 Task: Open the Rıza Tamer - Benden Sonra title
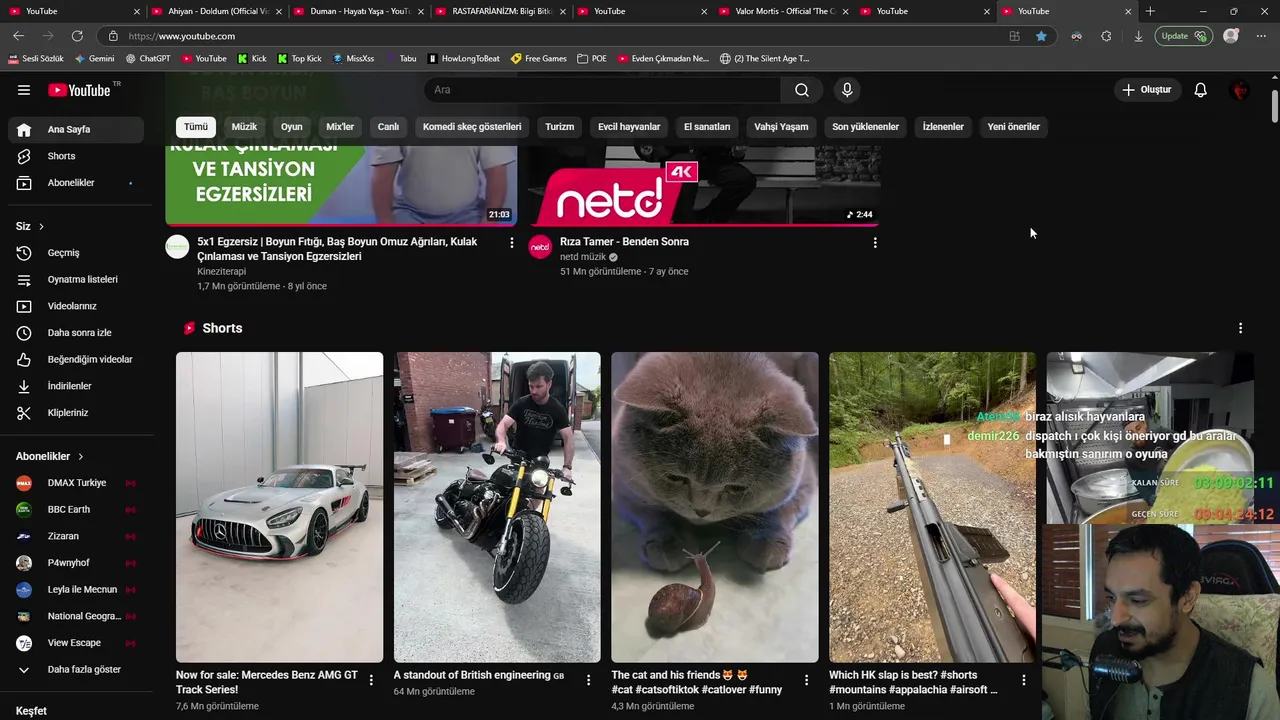coord(624,241)
